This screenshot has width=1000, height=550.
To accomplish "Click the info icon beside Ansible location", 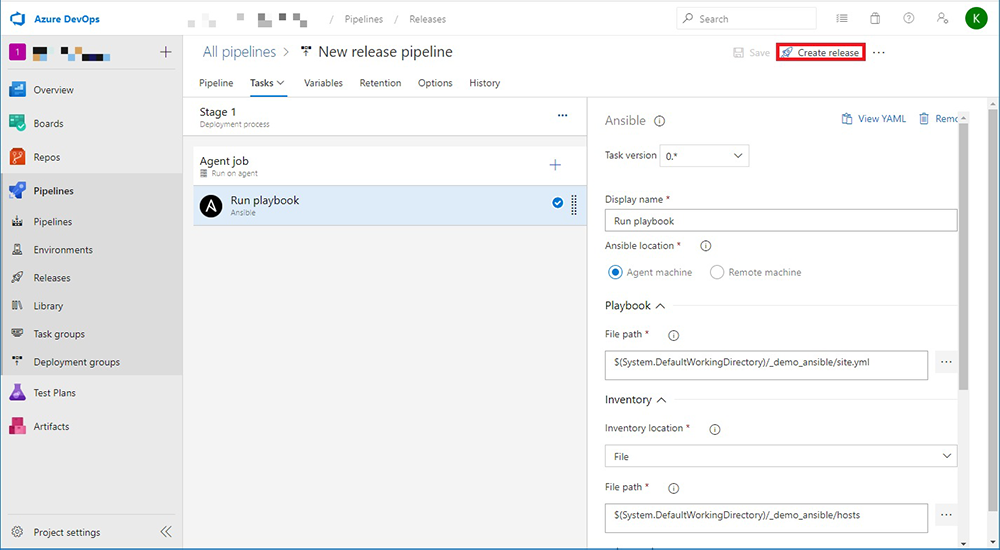I will click(x=705, y=246).
